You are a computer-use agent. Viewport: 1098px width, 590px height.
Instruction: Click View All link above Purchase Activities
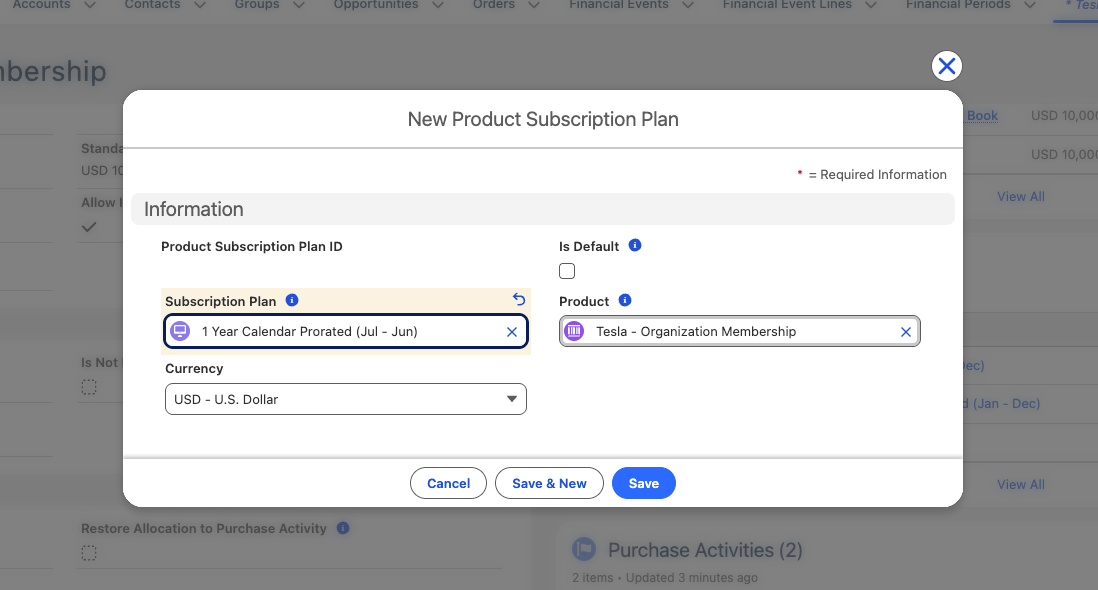(1020, 484)
